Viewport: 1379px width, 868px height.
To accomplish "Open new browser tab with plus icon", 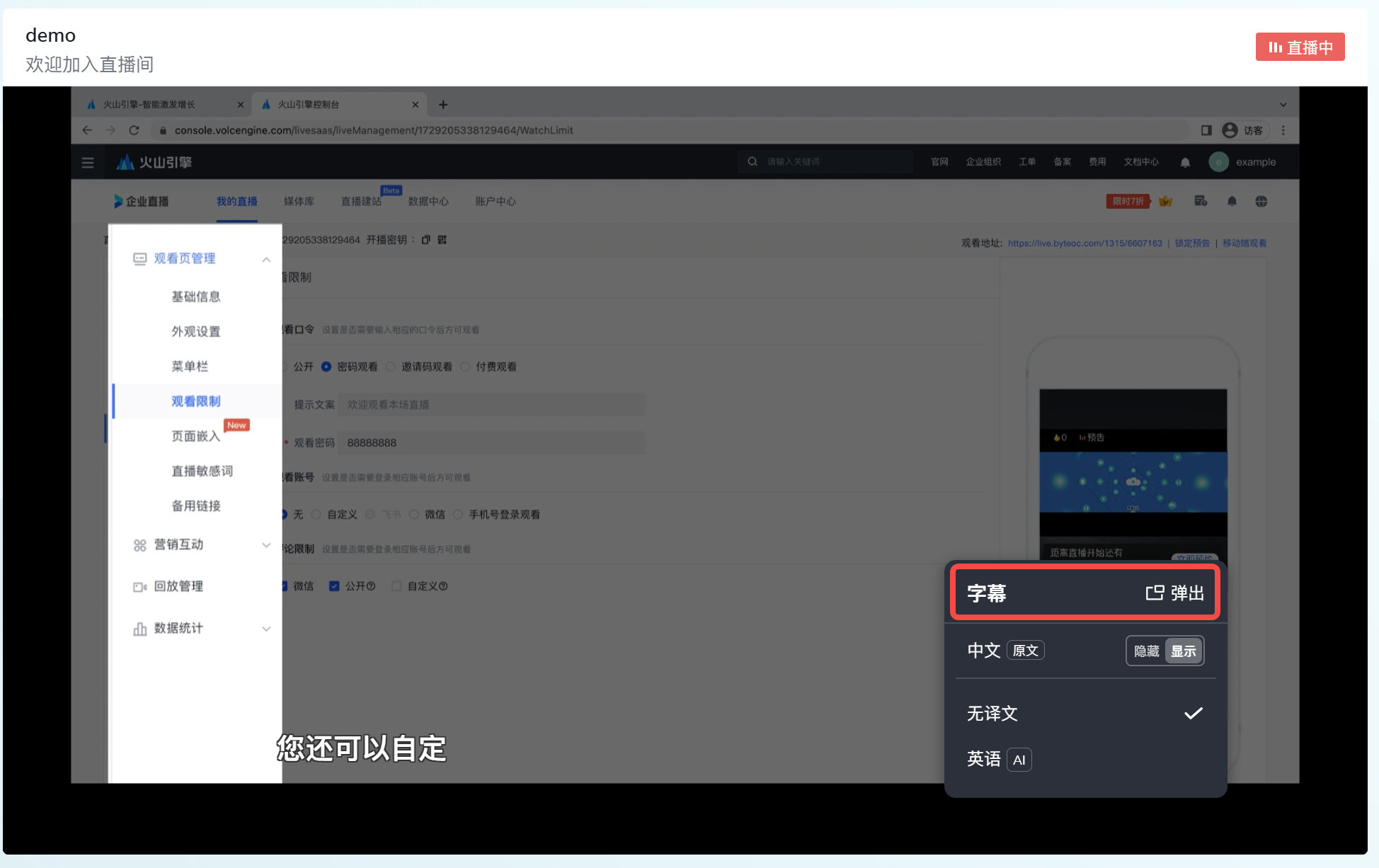I will pos(443,105).
